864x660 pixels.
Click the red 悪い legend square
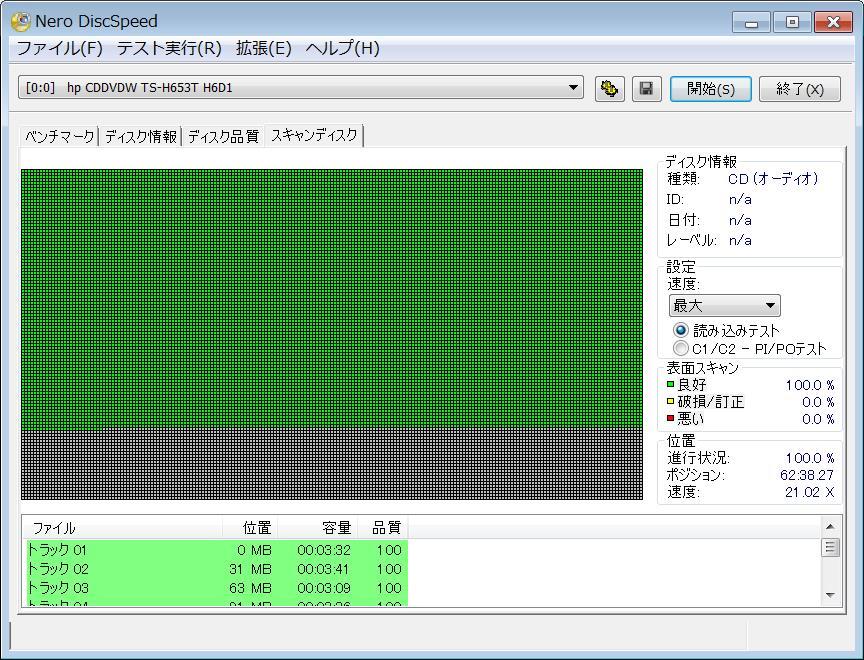[x=671, y=419]
